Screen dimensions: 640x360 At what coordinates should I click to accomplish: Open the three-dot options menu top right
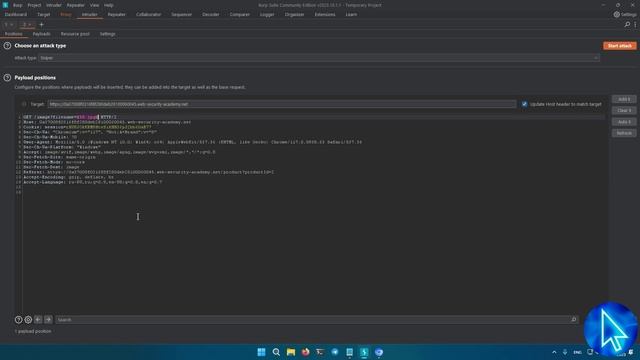coord(636,24)
